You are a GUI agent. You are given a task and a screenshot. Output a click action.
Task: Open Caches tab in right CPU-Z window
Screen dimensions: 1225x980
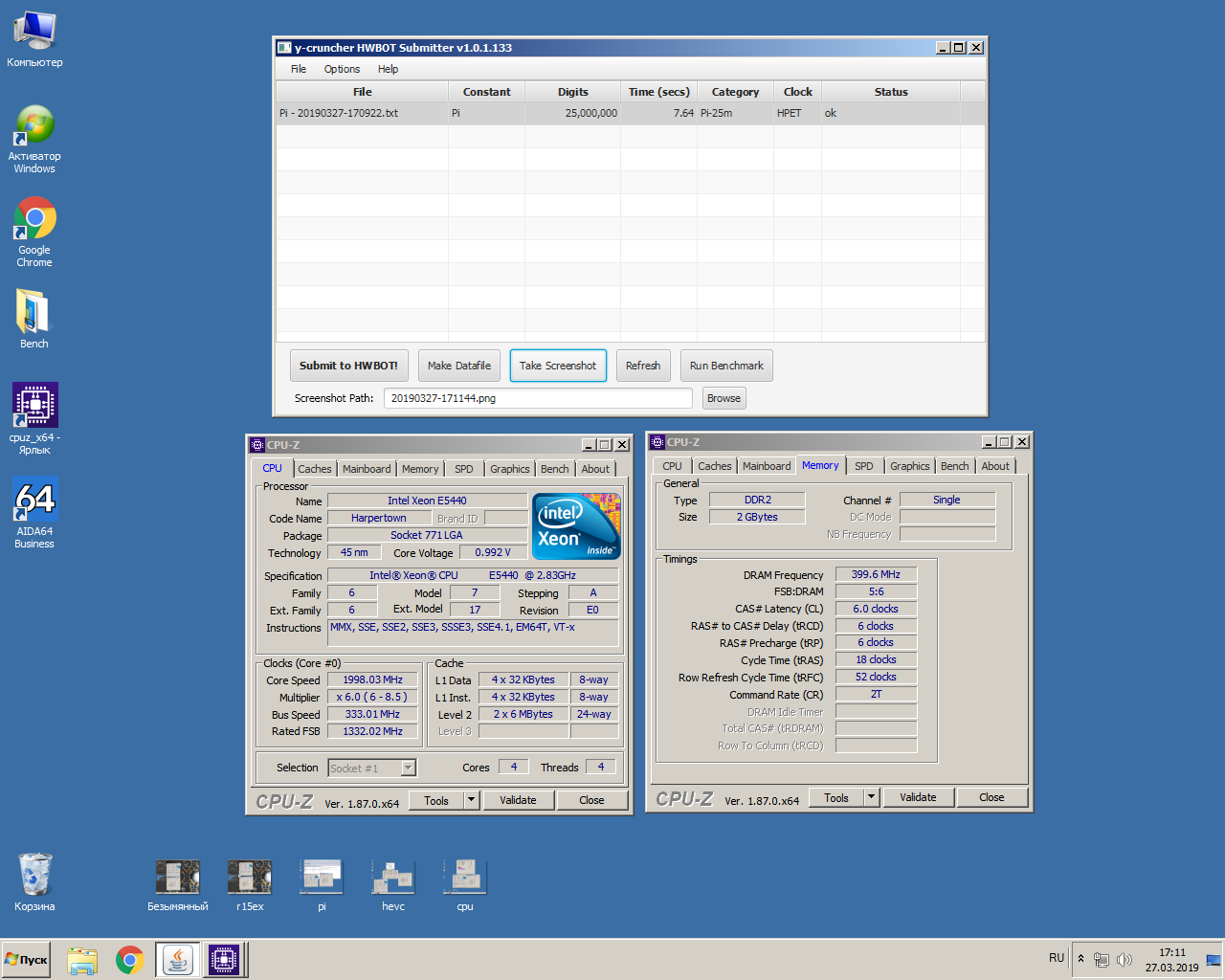[714, 466]
